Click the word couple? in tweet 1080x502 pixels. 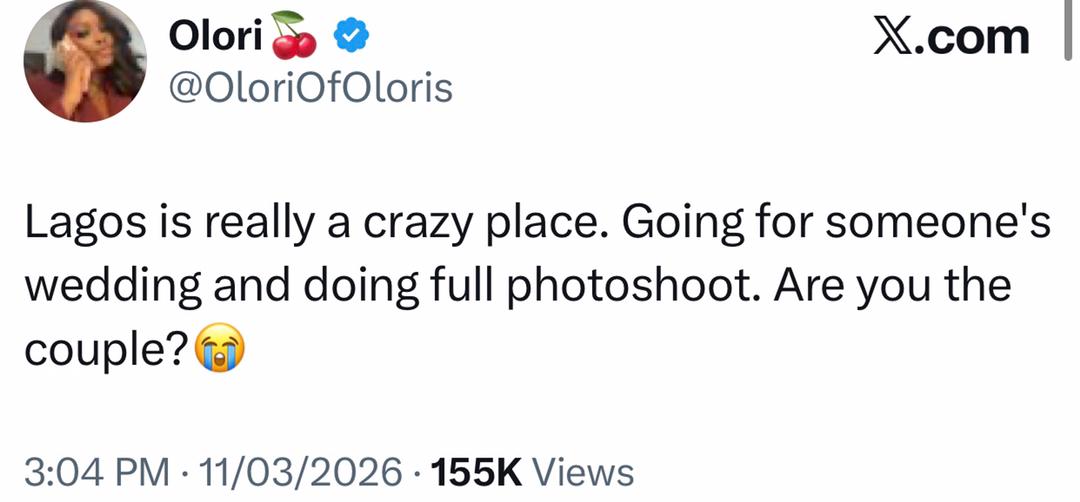(108, 348)
